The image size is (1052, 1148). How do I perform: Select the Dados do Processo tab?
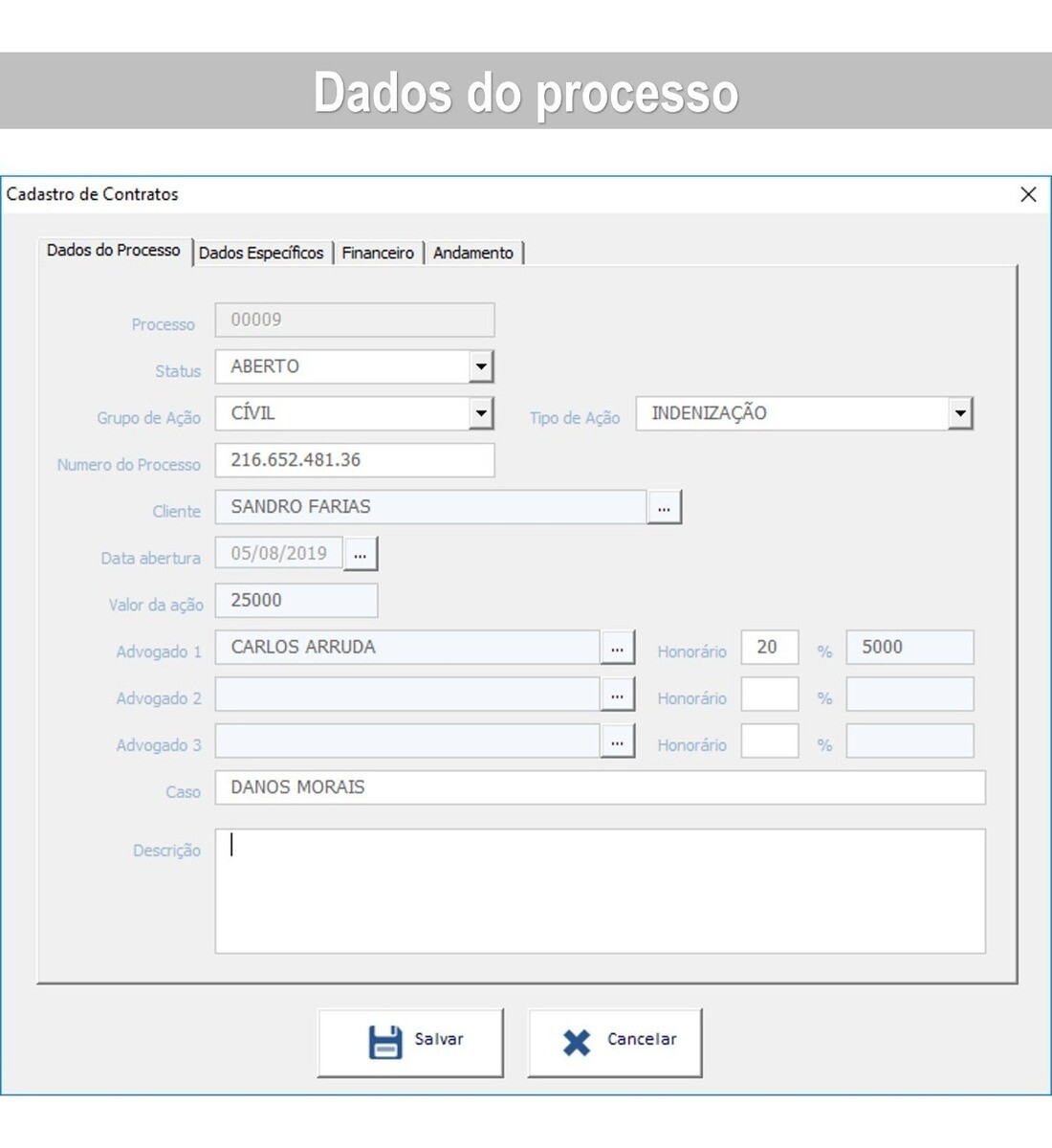pyautogui.click(x=113, y=251)
